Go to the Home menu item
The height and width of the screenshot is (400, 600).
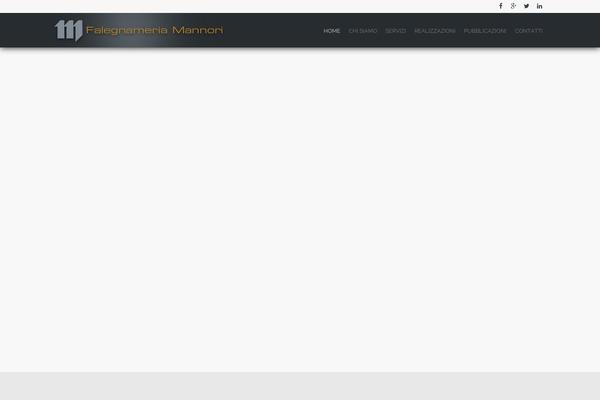tap(332, 31)
